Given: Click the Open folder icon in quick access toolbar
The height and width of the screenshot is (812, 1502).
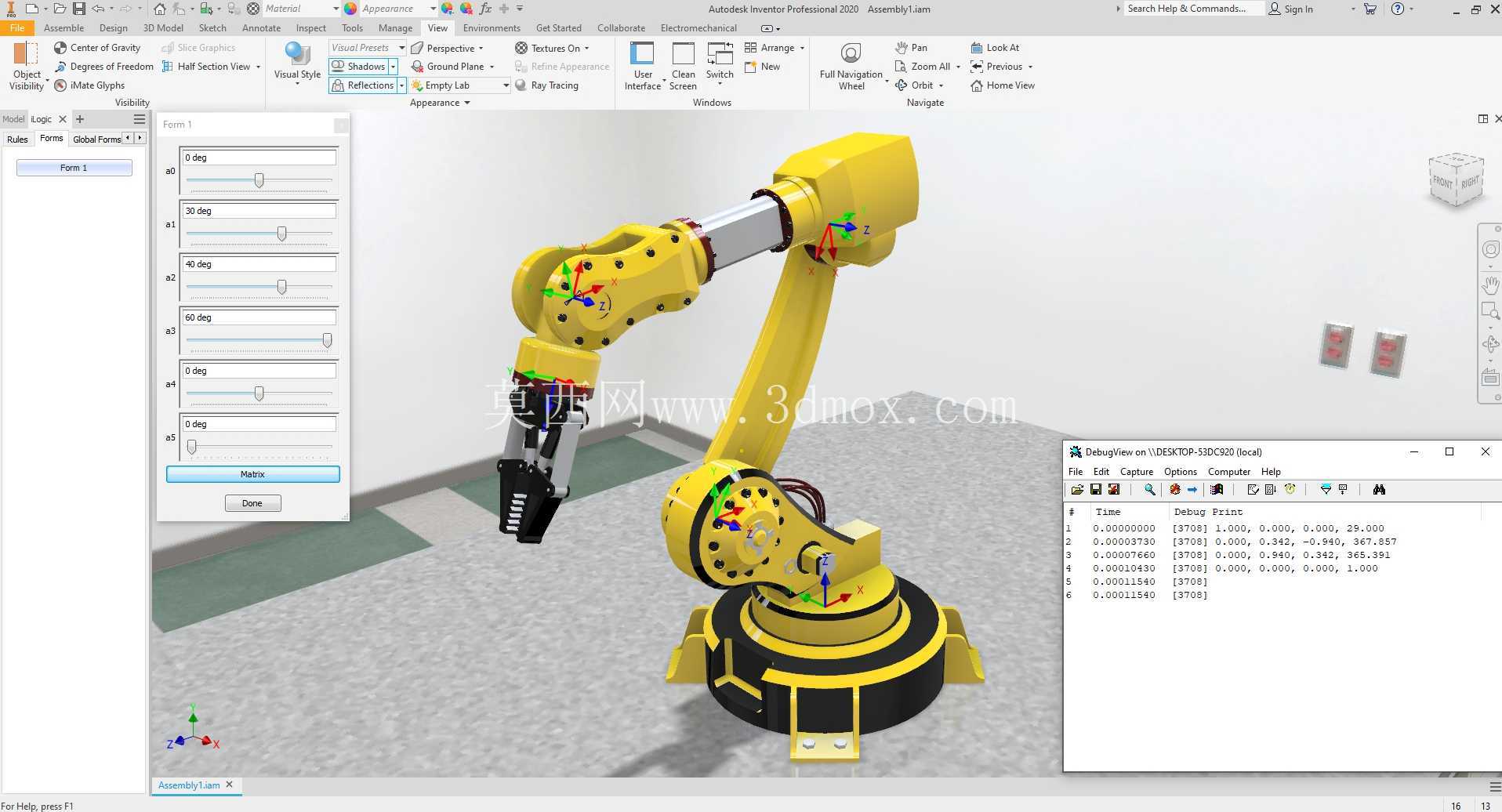Looking at the screenshot, I should (x=60, y=9).
